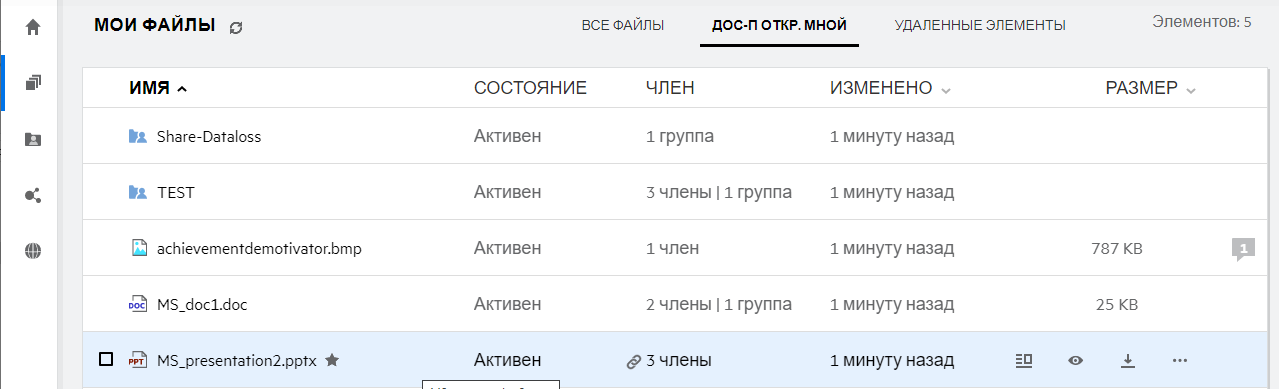
Task: Expand РАЗМЕР column sort chevron
Action: pos(1191,90)
